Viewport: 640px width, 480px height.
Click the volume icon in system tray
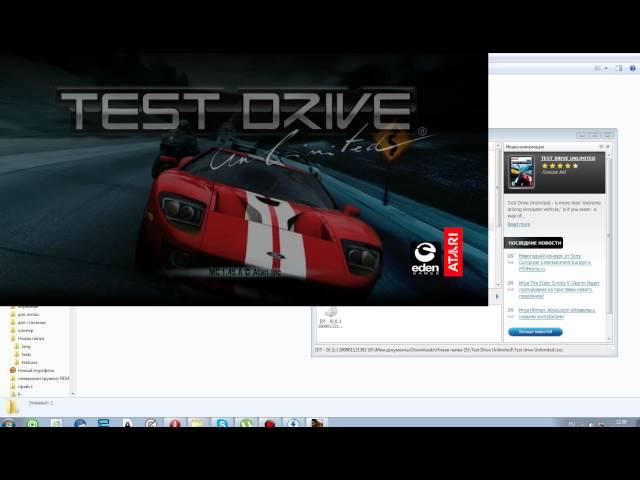(591, 424)
